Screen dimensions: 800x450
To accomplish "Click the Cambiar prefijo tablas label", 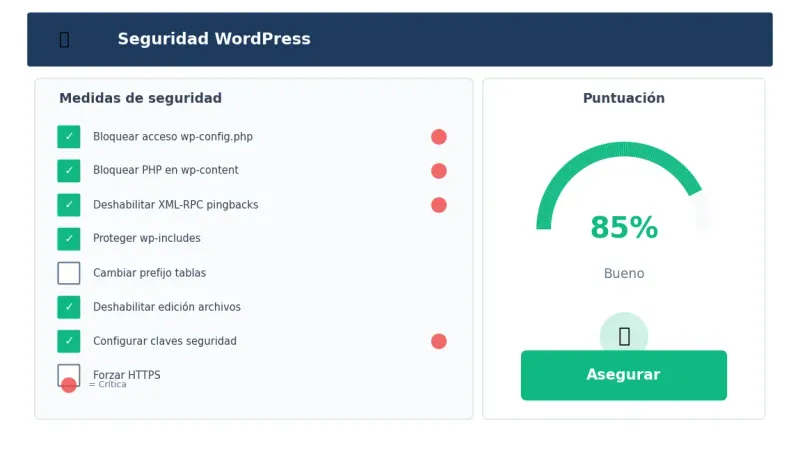I will pyautogui.click(x=149, y=273).
